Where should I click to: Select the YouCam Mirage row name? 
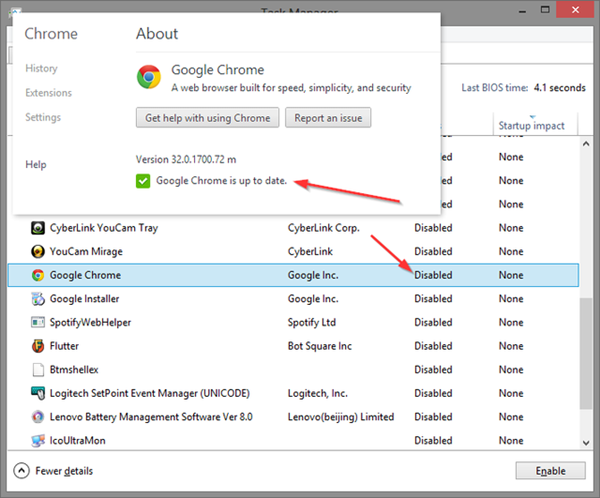(x=86, y=251)
